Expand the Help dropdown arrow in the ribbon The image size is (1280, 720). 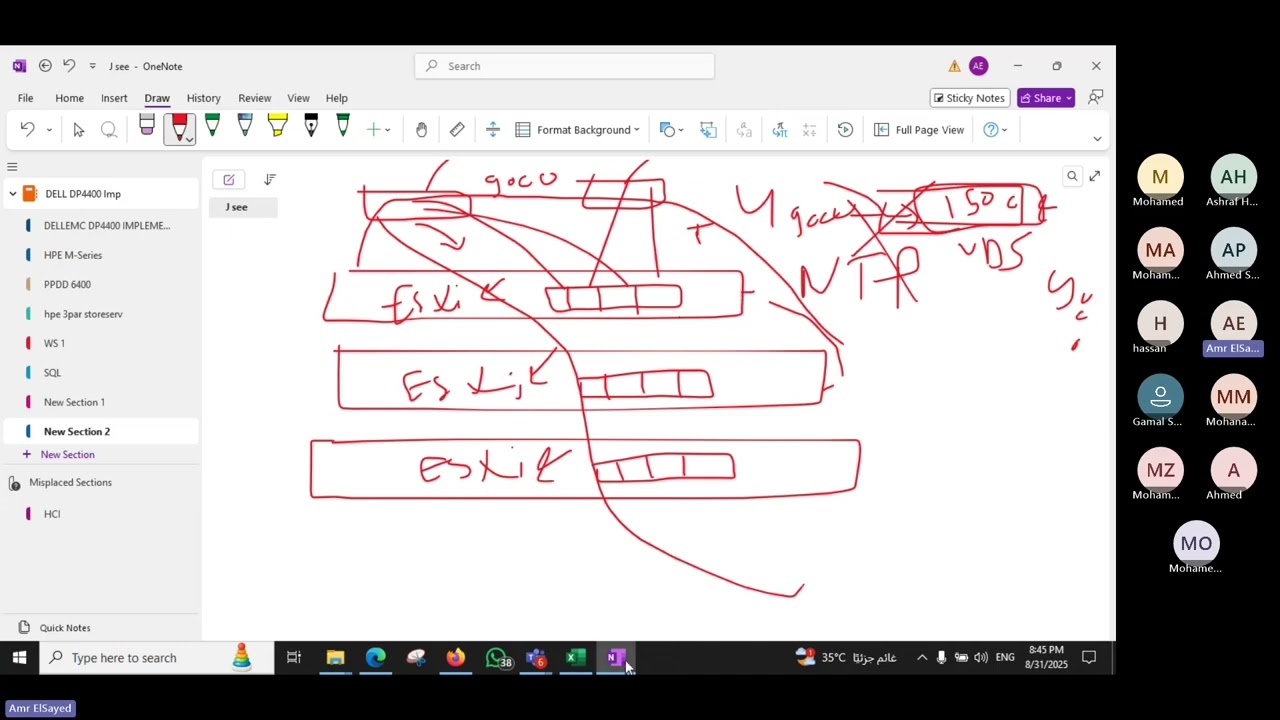[1004, 130]
